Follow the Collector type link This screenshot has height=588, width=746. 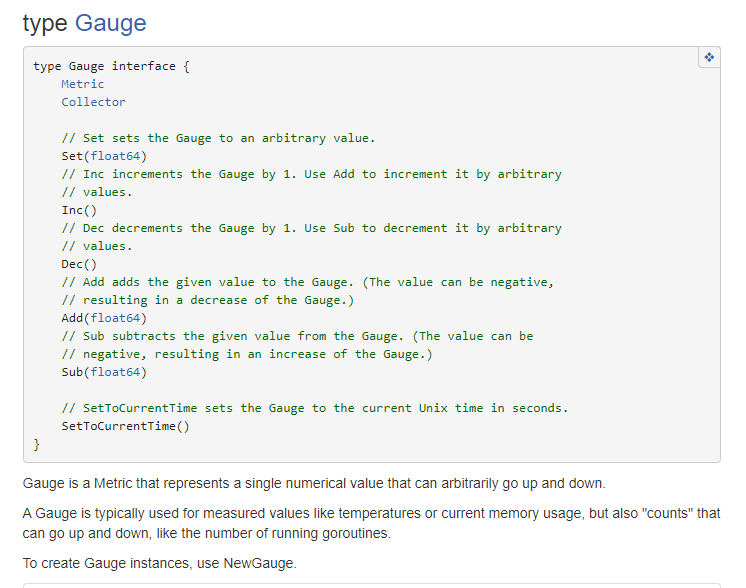[x=93, y=102]
